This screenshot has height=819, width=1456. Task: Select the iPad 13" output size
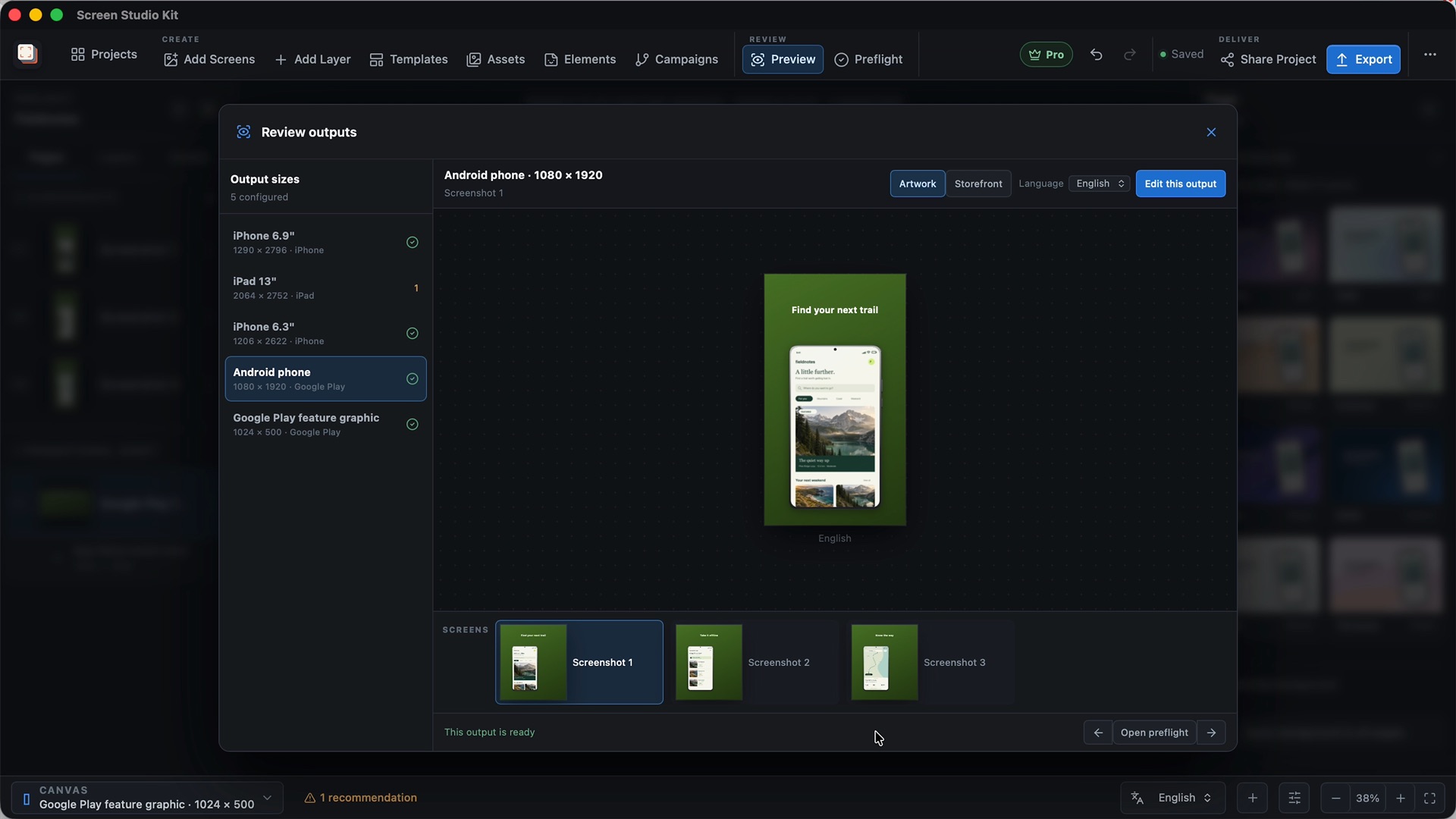(x=325, y=288)
